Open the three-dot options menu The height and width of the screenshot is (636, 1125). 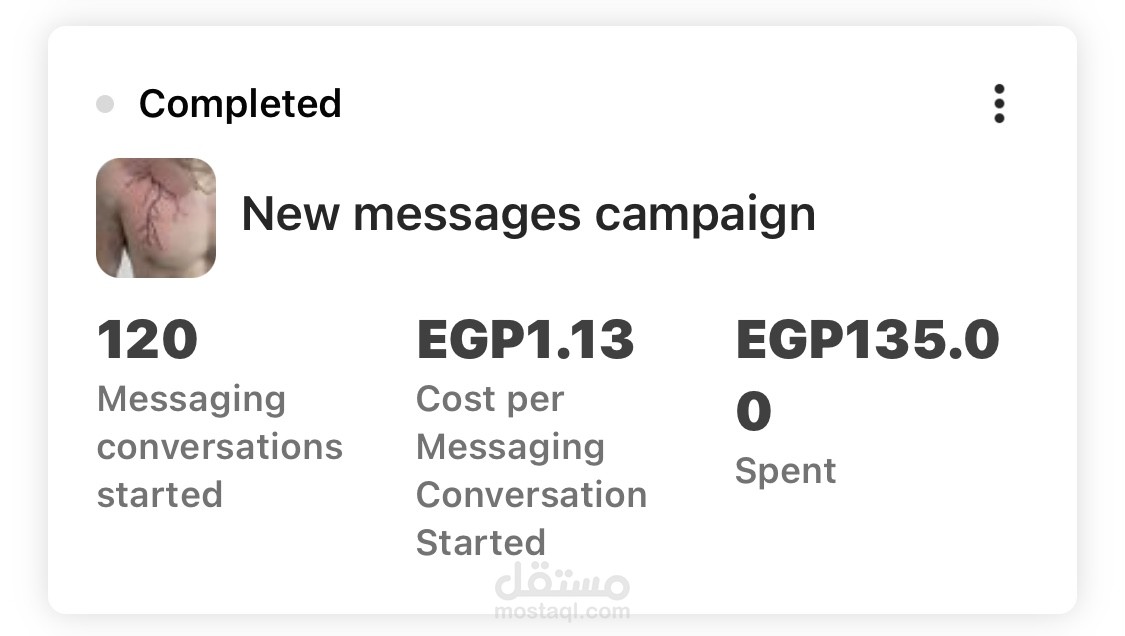click(x=999, y=104)
